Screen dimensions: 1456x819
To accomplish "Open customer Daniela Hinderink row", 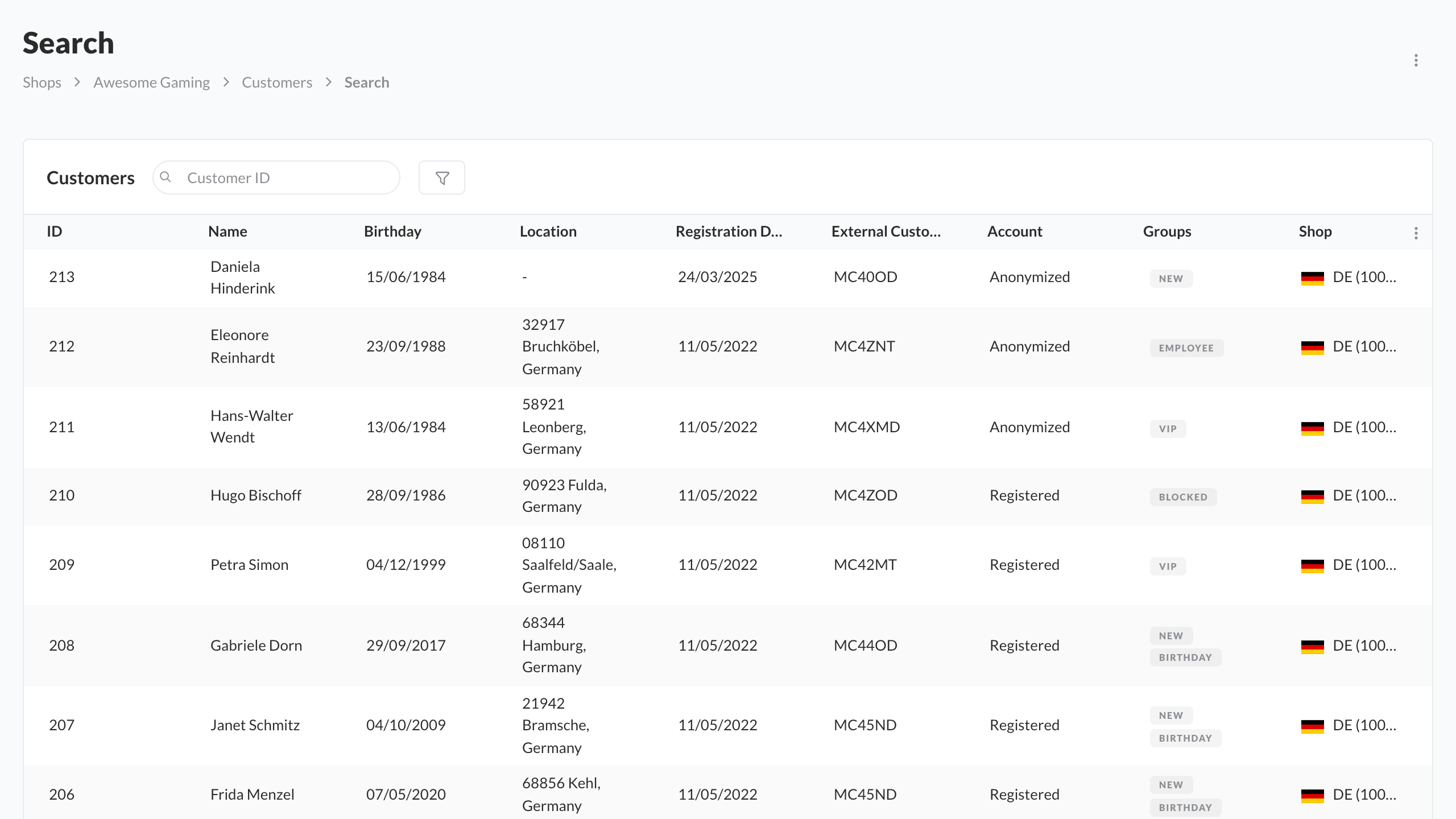I will coord(242,278).
